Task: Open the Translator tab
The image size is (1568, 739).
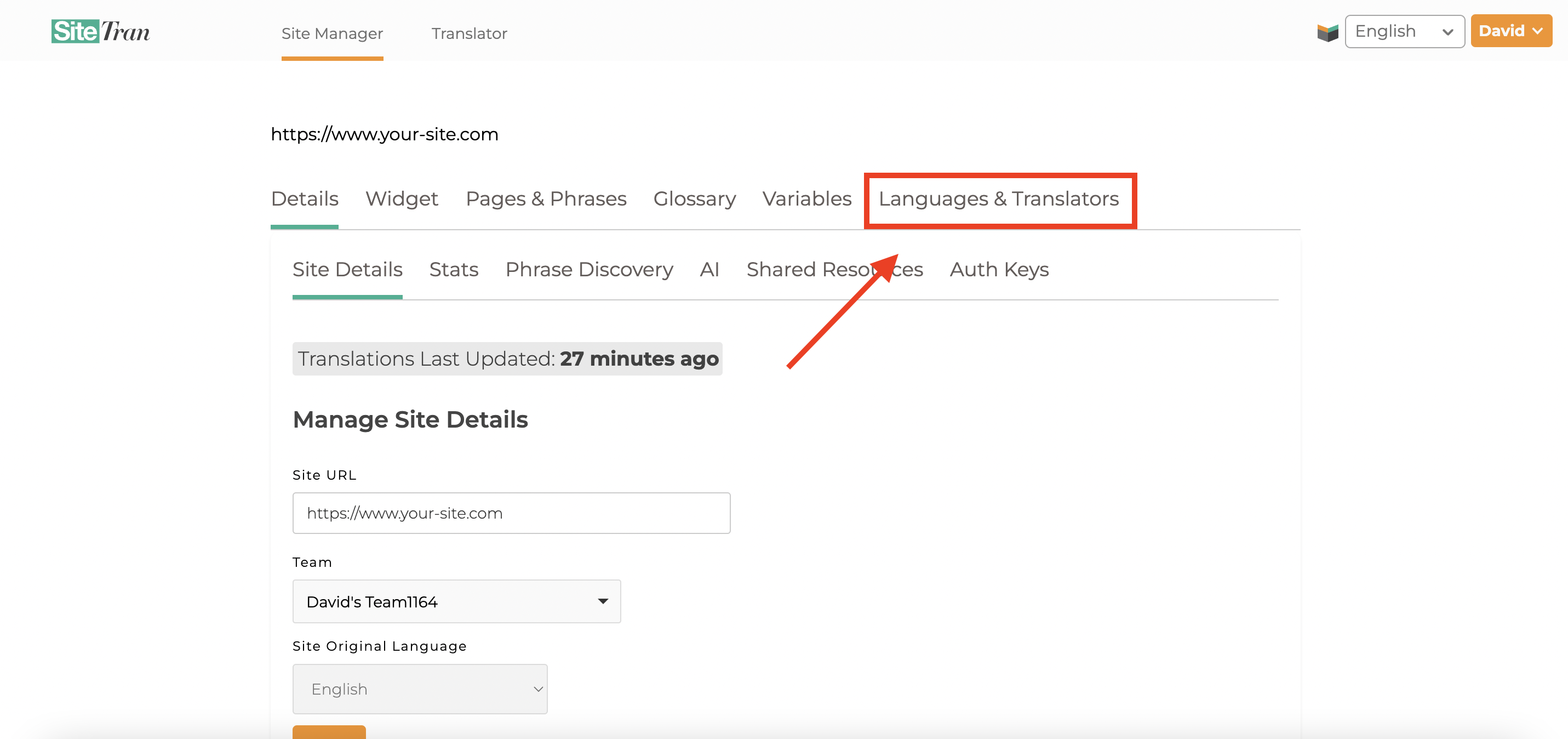Action: (470, 33)
